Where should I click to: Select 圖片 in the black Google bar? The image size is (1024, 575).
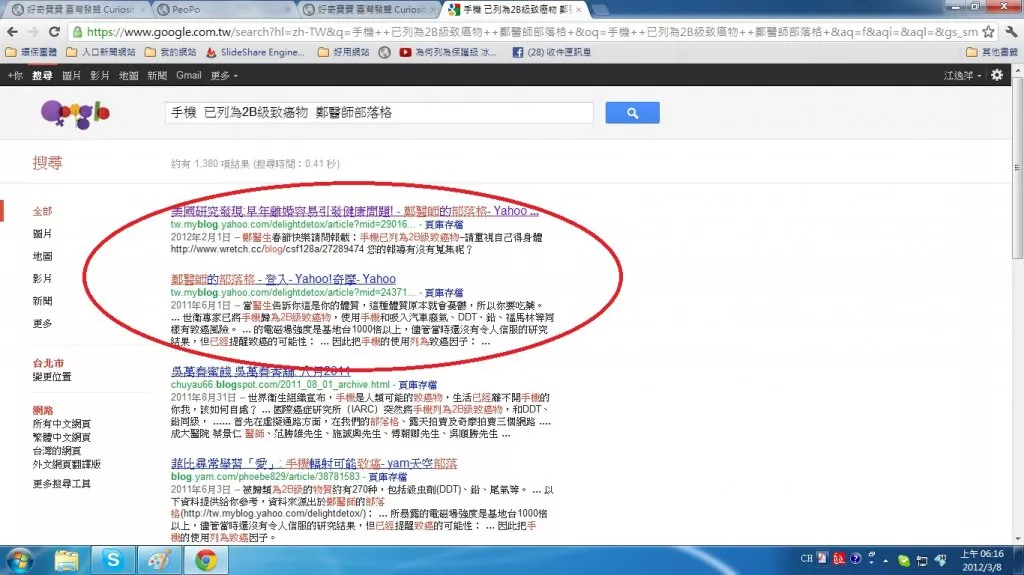(x=71, y=75)
